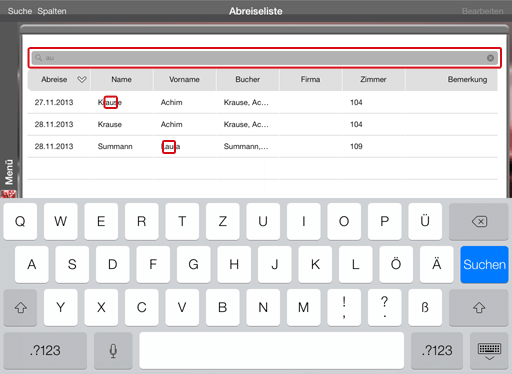This screenshot has height=374, width=512.
Task: Tap the R key
Action: tap(142, 221)
